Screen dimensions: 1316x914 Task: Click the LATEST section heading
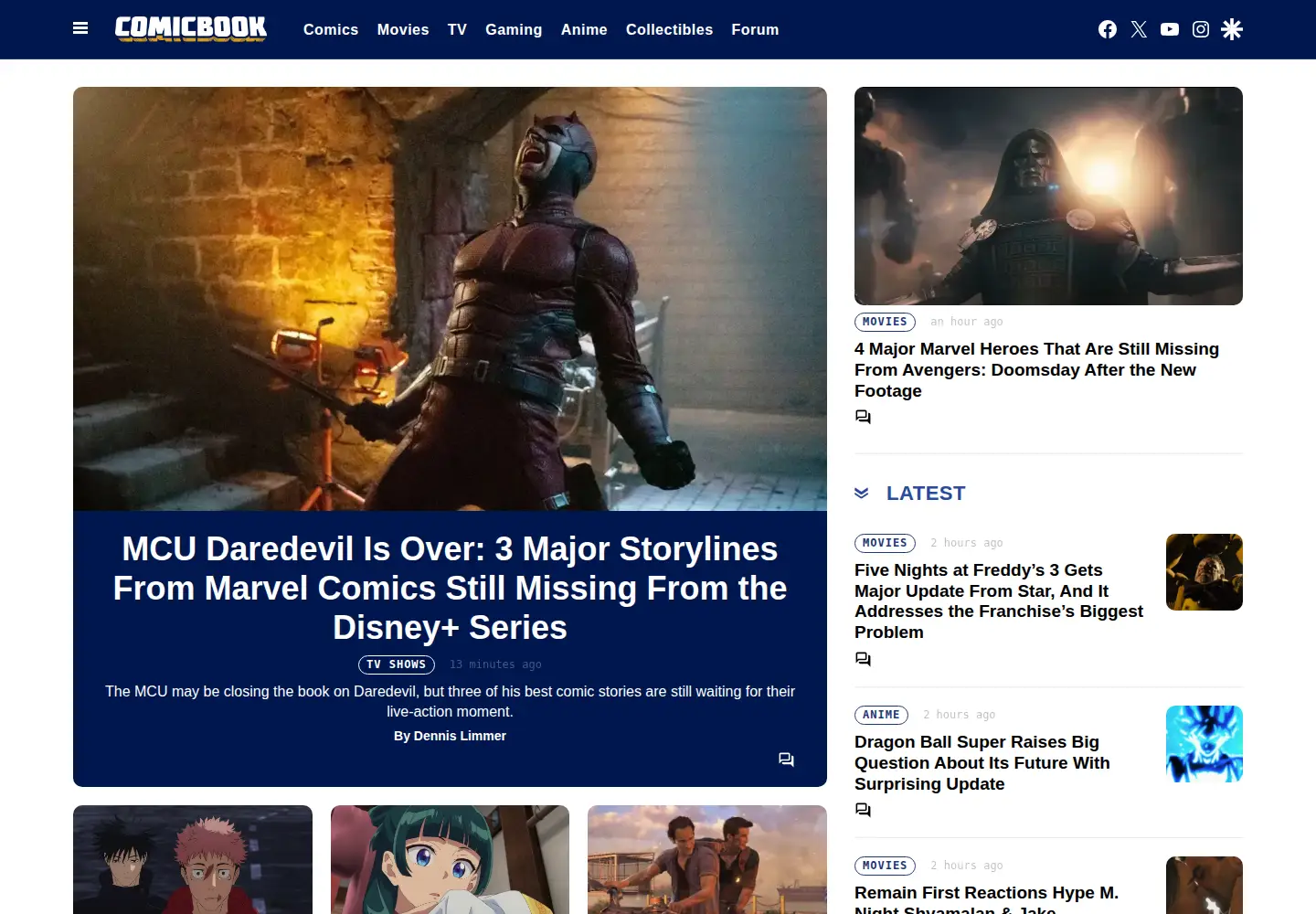pyautogui.click(x=926, y=494)
